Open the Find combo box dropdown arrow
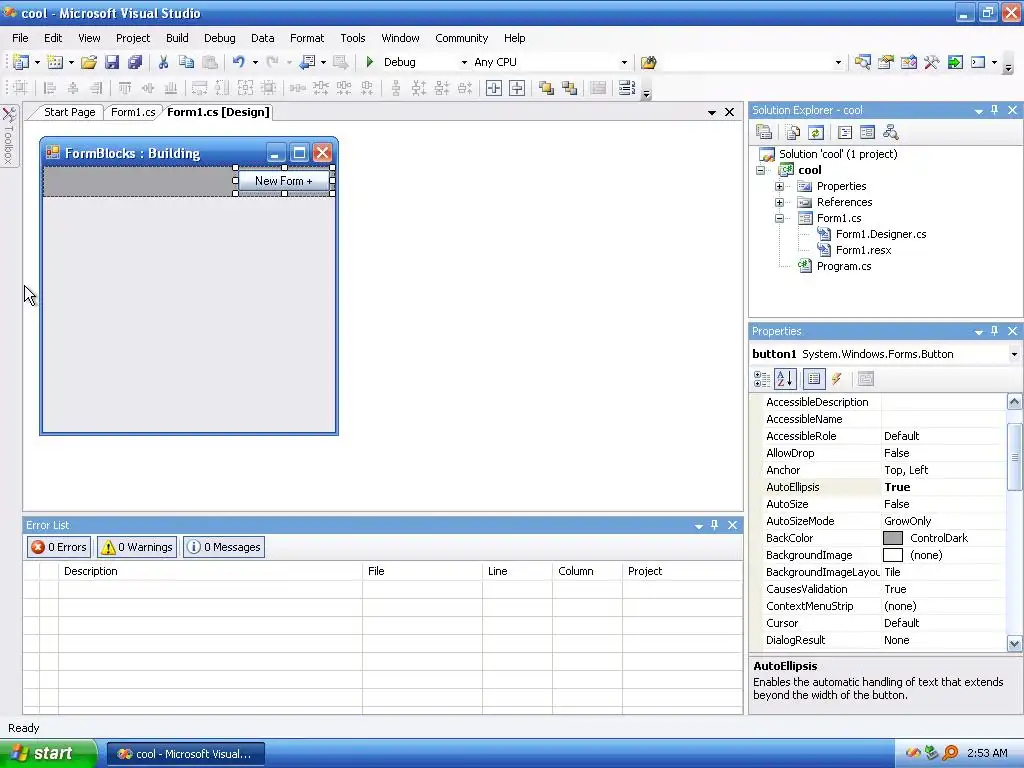The image size is (1024, 768). coord(839,62)
